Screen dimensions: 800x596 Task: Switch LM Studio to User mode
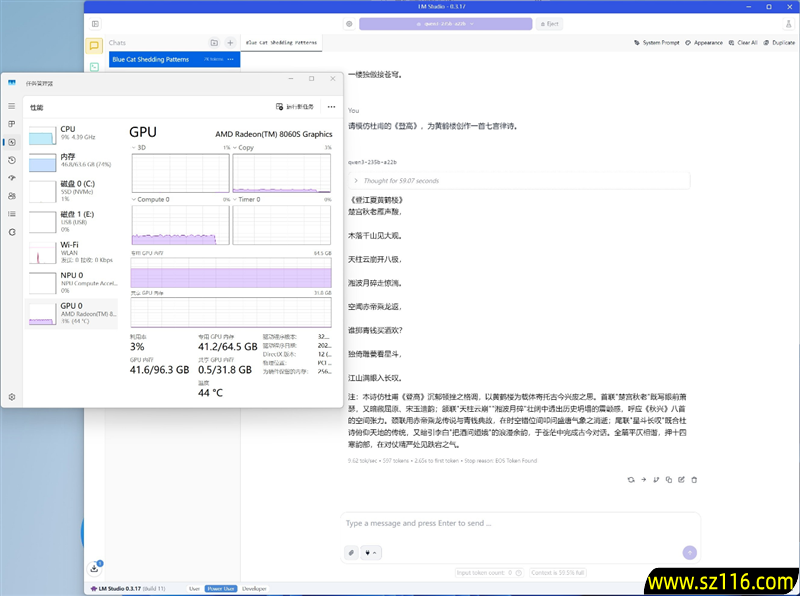[195, 588]
